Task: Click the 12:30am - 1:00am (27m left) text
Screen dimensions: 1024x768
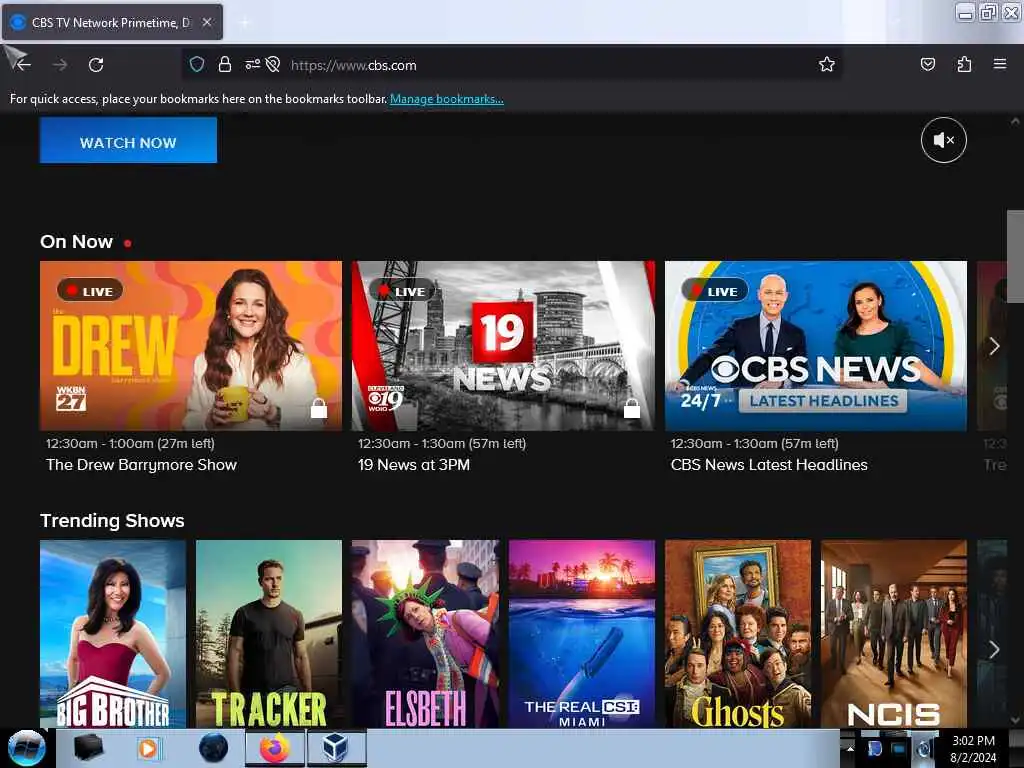Action: [130, 443]
